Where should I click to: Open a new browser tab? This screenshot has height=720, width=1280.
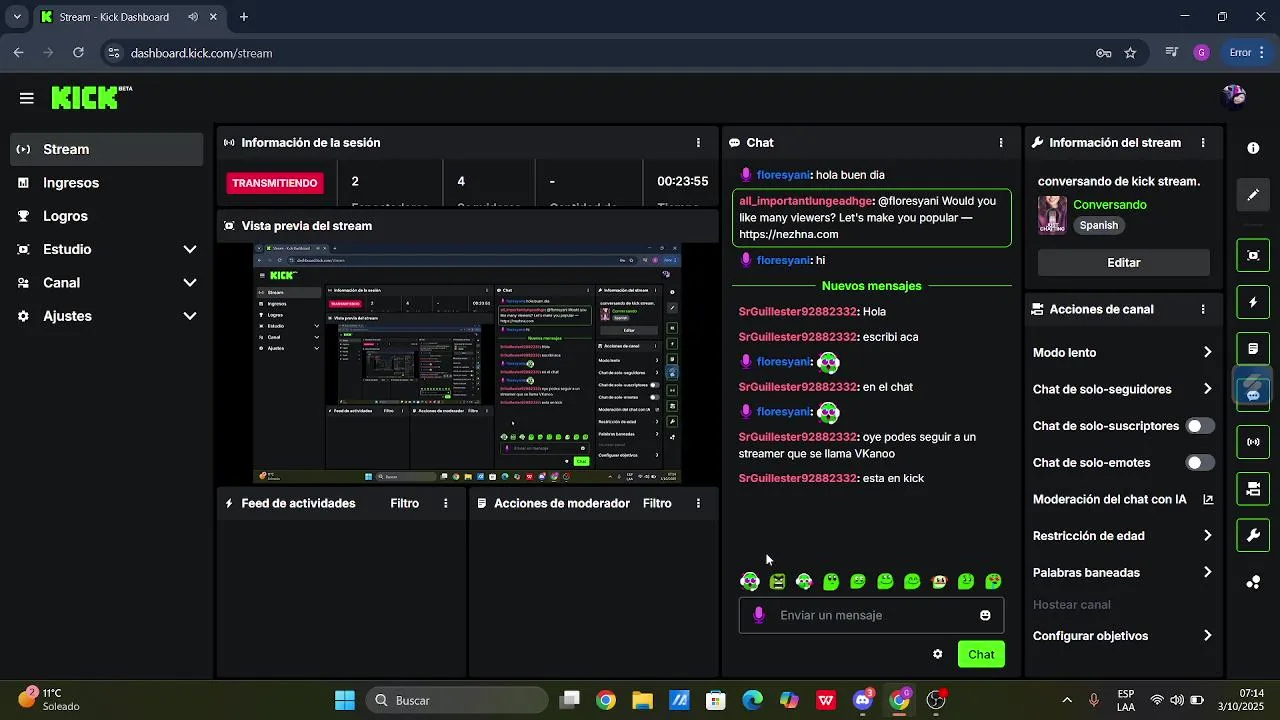[x=244, y=17]
